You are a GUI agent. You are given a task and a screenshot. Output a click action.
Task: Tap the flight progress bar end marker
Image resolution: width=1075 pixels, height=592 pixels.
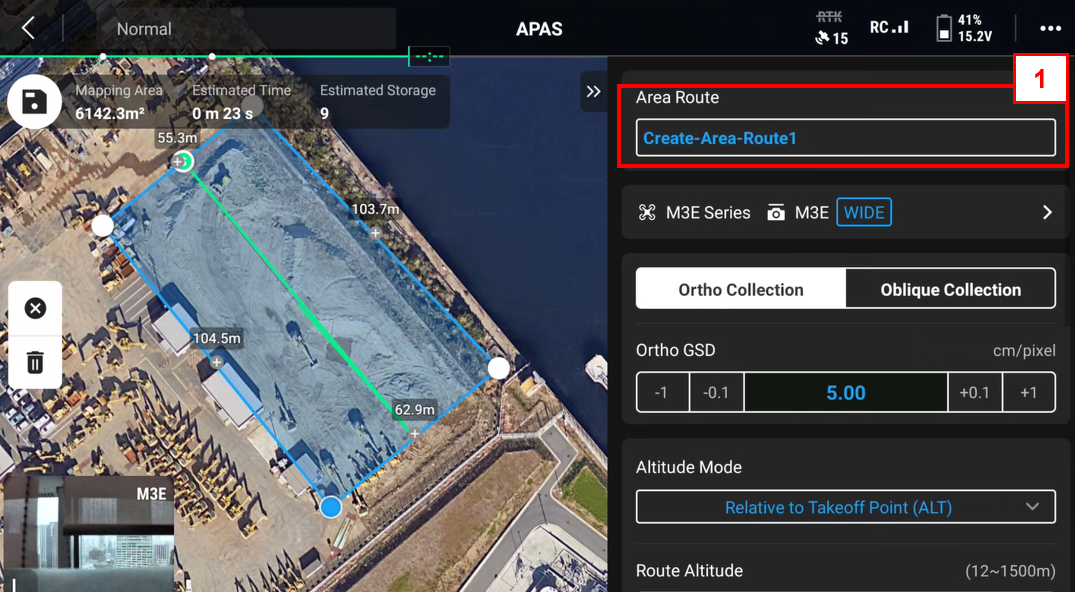429,56
